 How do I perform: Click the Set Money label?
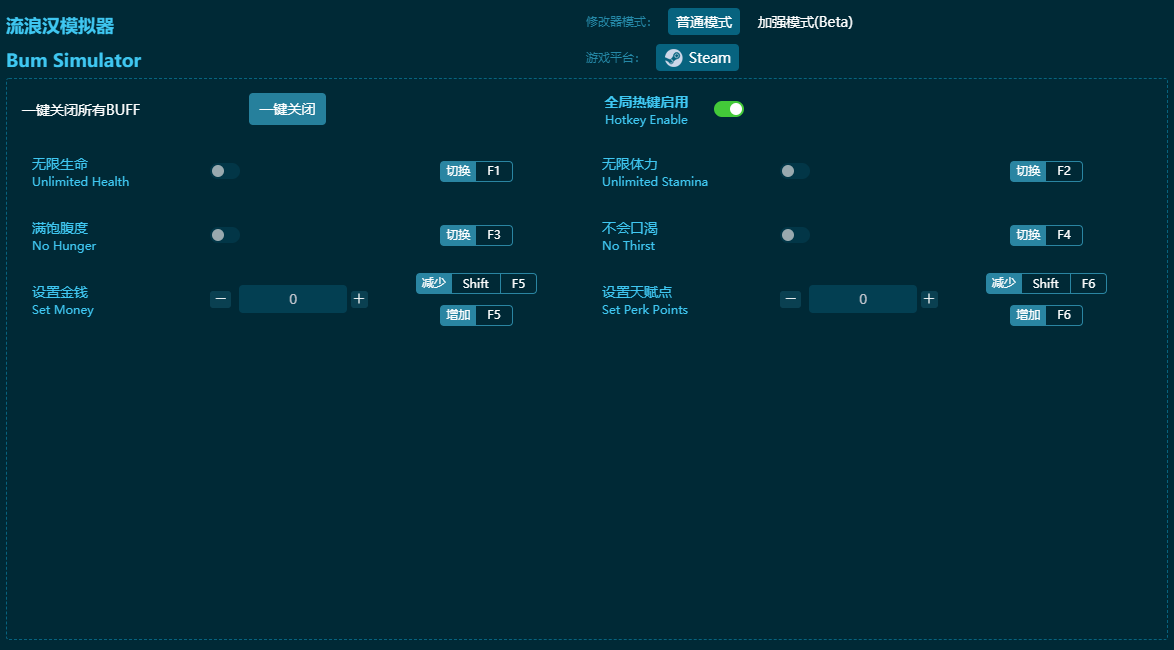tap(62, 310)
